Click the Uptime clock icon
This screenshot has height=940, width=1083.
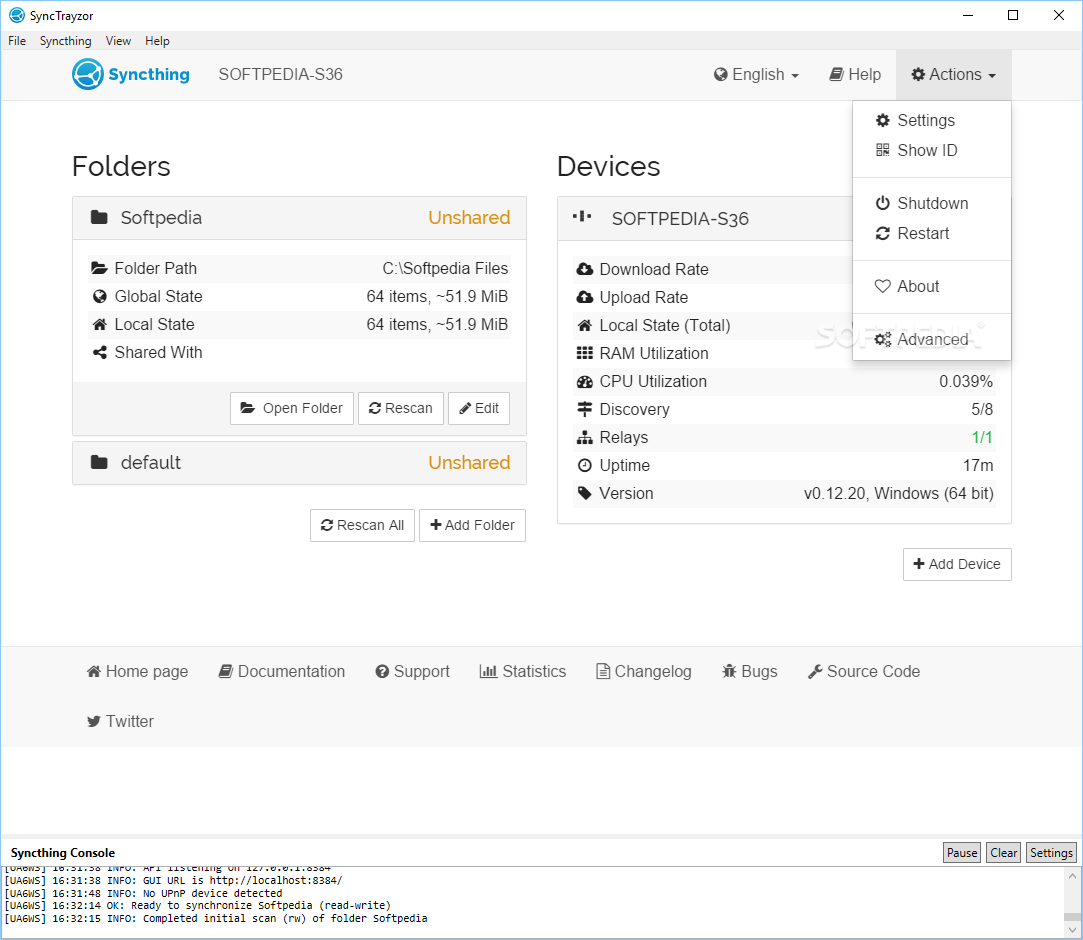[584, 466]
